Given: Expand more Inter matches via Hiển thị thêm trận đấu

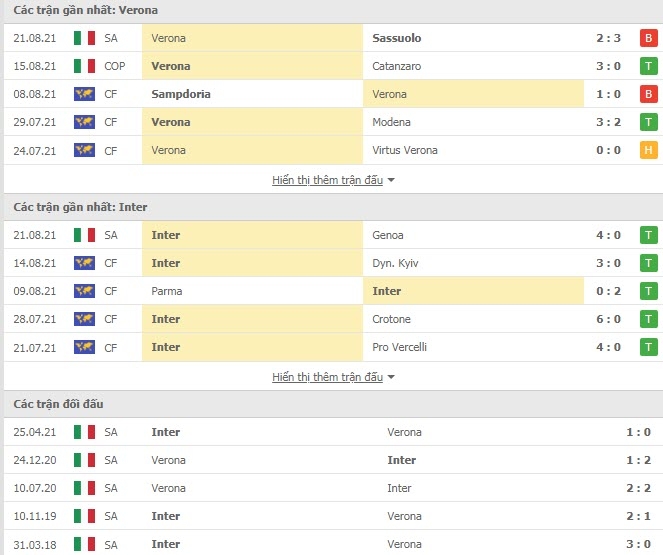Looking at the screenshot, I should 327,377.
